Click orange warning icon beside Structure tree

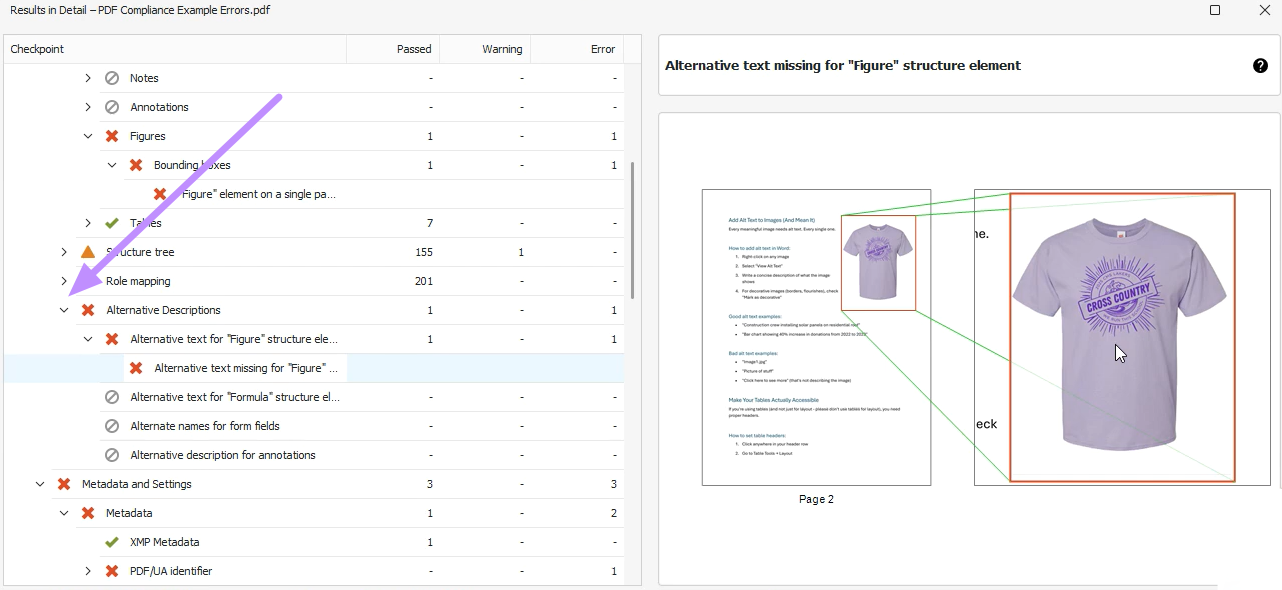click(x=88, y=252)
